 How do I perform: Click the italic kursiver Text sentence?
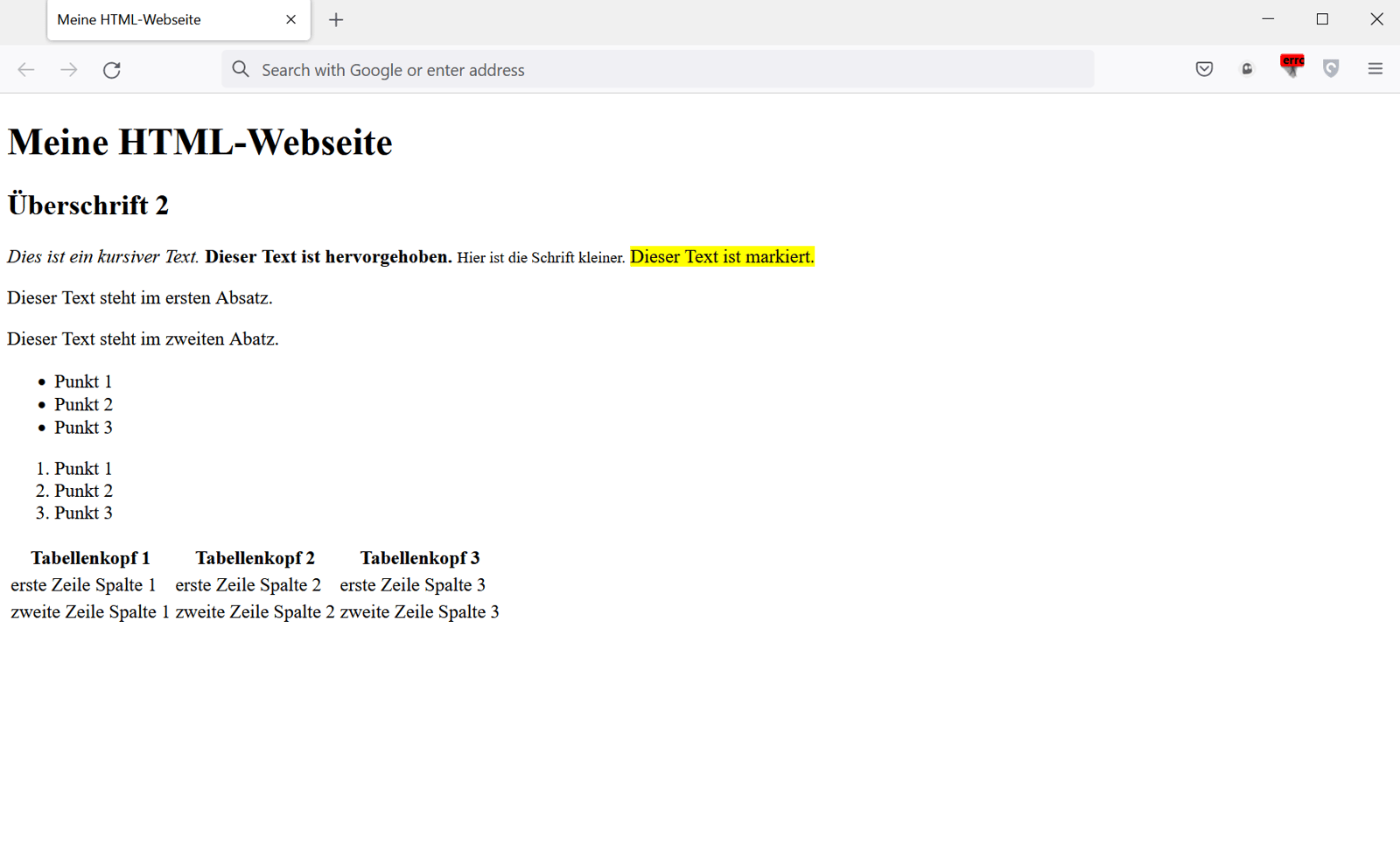[x=101, y=256]
